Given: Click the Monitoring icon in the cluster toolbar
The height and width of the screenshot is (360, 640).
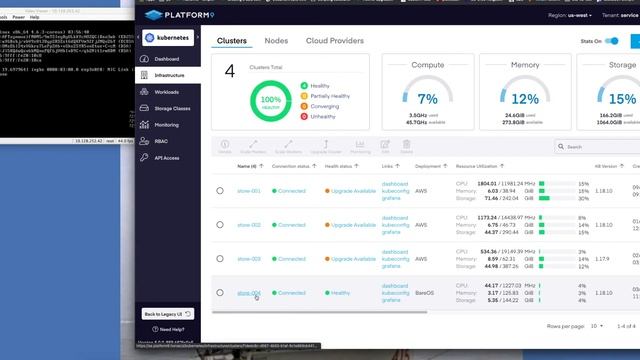Looking at the screenshot, I should [360, 147].
